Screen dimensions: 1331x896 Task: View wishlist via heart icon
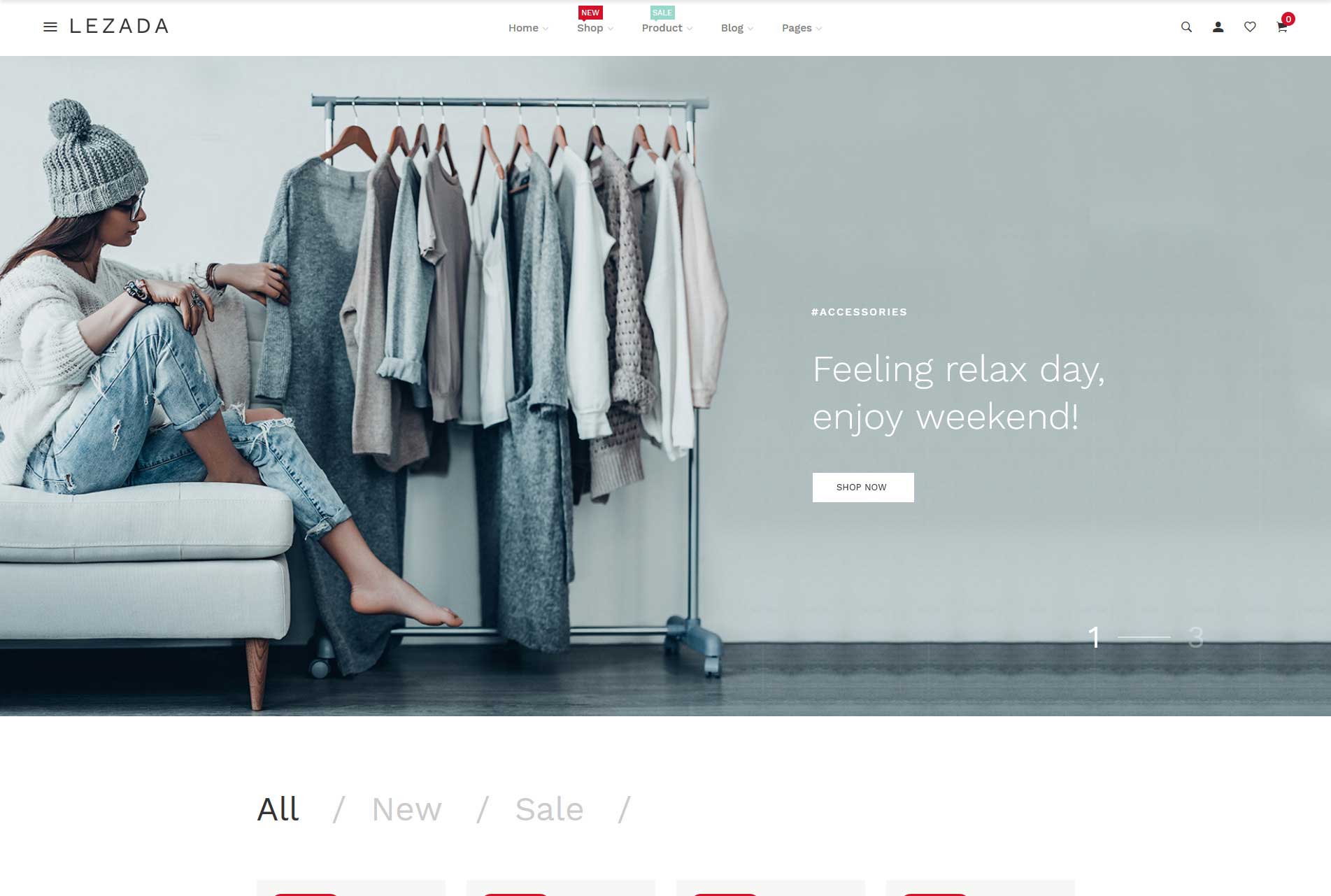pos(1250,27)
